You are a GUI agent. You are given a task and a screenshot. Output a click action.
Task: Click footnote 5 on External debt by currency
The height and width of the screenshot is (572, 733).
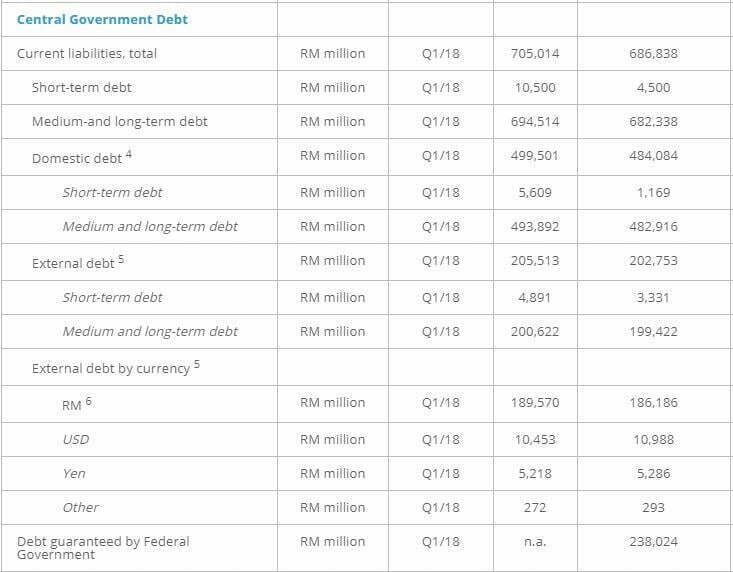[197, 364]
